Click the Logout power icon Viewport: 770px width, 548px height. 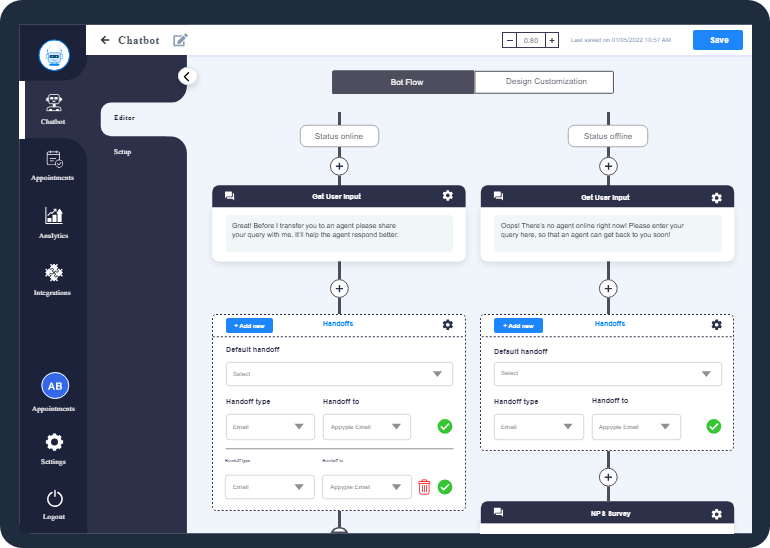click(x=55, y=499)
